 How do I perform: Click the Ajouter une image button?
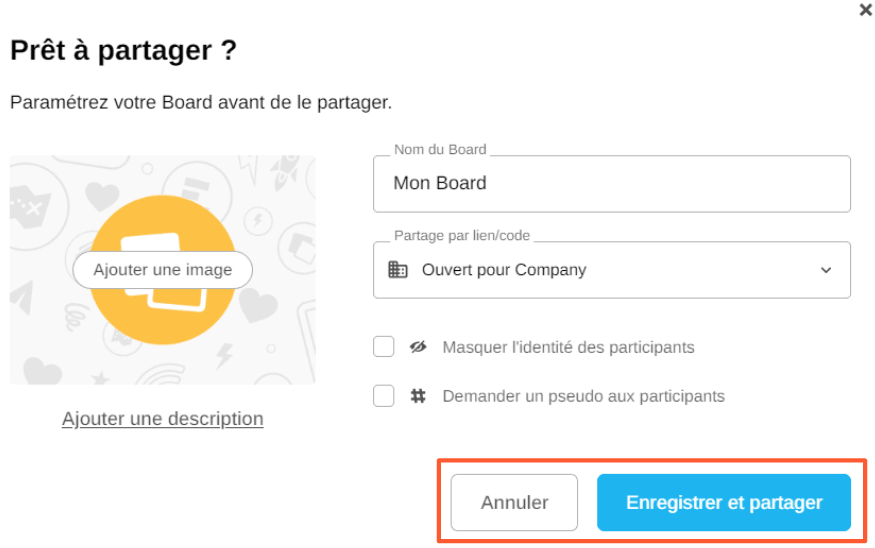(x=163, y=270)
